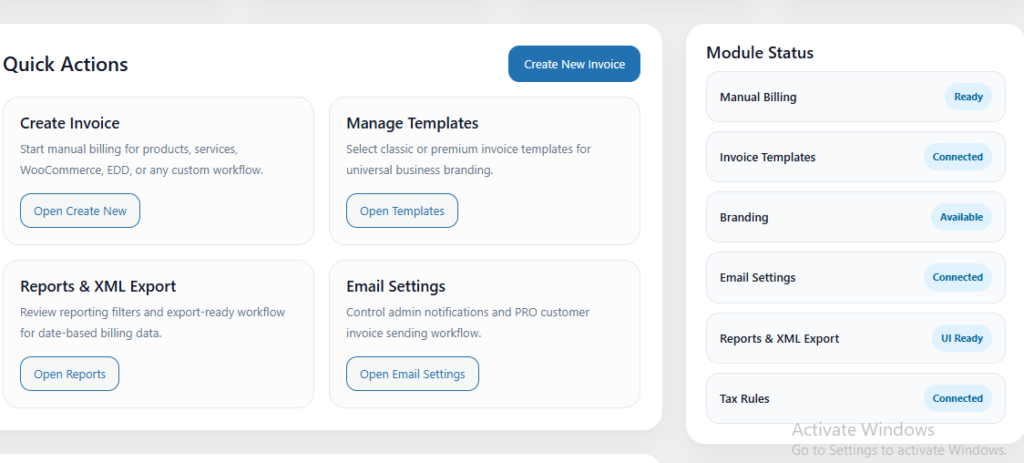This screenshot has height=463, width=1024.
Task: Select Reports & XML Export module row
Action: tap(856, 338)
